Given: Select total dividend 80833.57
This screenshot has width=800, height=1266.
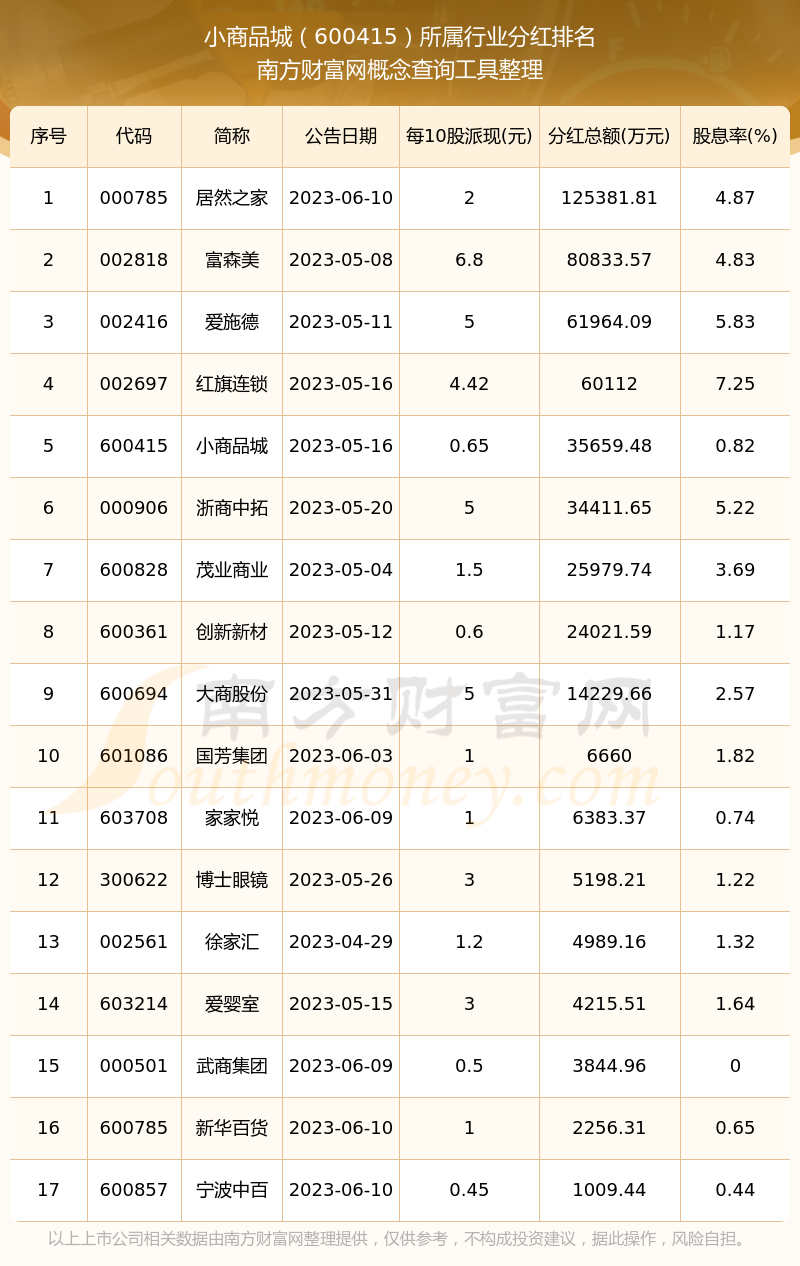Looking at the screenshot, I should tap(610, 260).
